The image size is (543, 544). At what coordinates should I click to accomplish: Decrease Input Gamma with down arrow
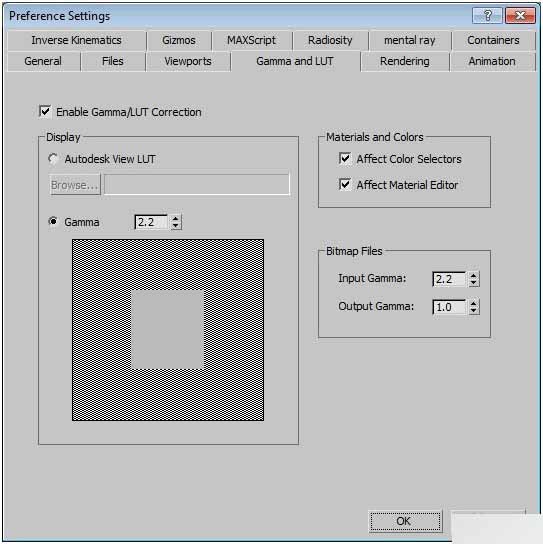click(474, 283)
